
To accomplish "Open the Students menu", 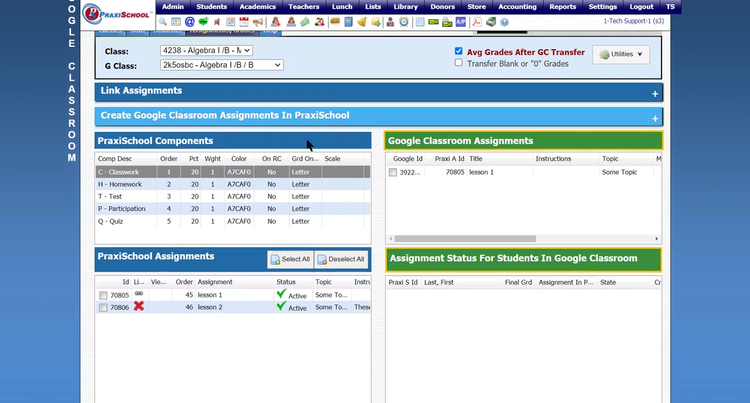I will (211, 7).
